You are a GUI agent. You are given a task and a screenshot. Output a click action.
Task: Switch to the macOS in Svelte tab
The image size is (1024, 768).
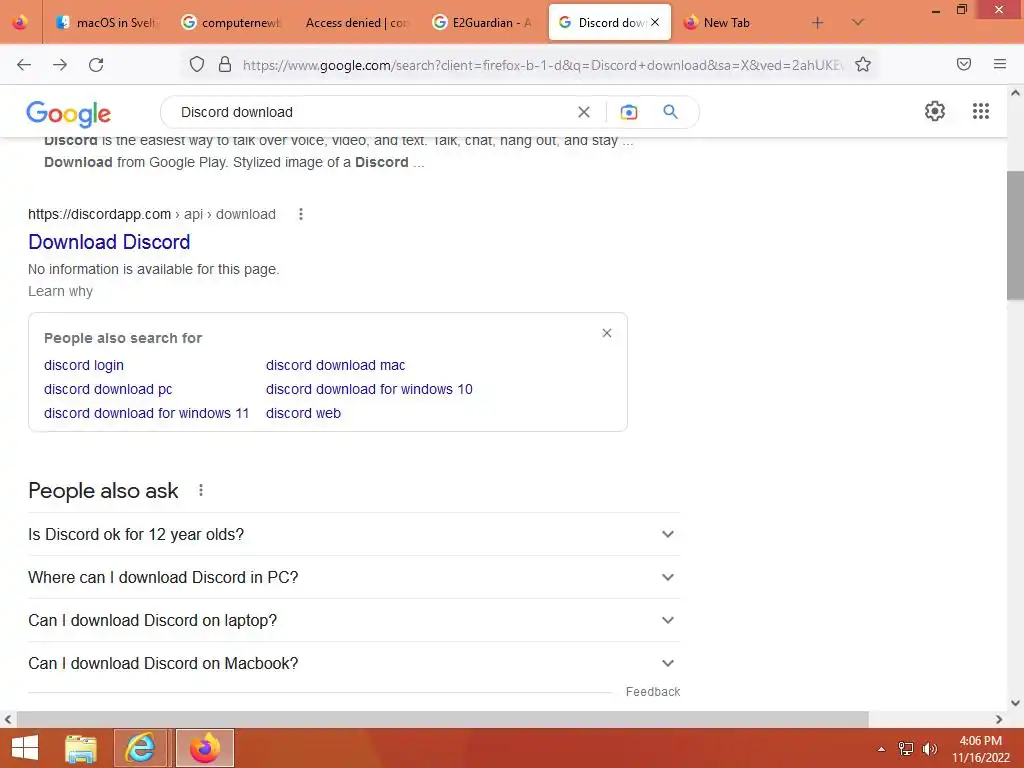[107, 23]
